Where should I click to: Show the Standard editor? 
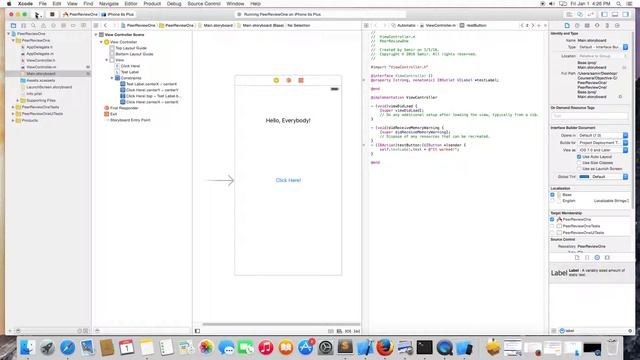click(x=569, y=14)
